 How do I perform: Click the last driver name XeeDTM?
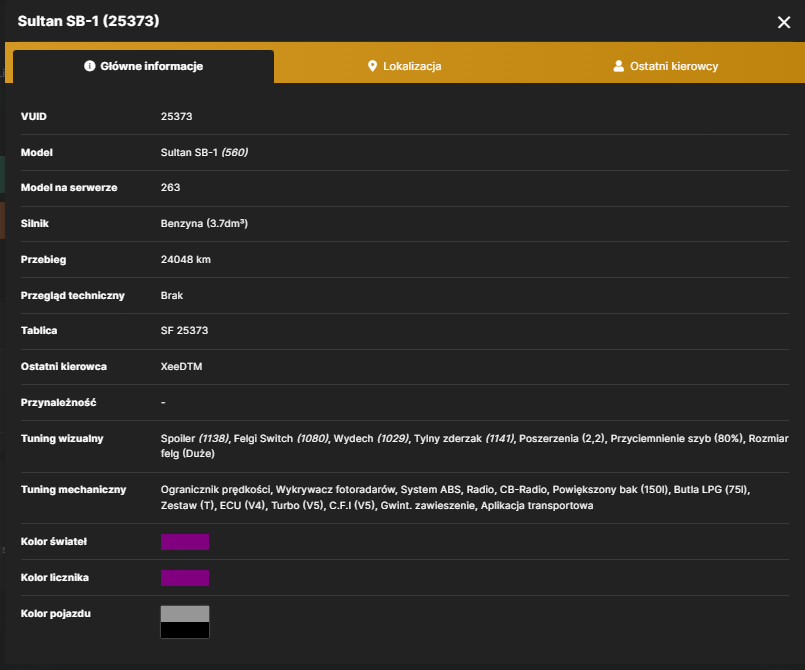(x=181, y=366)
